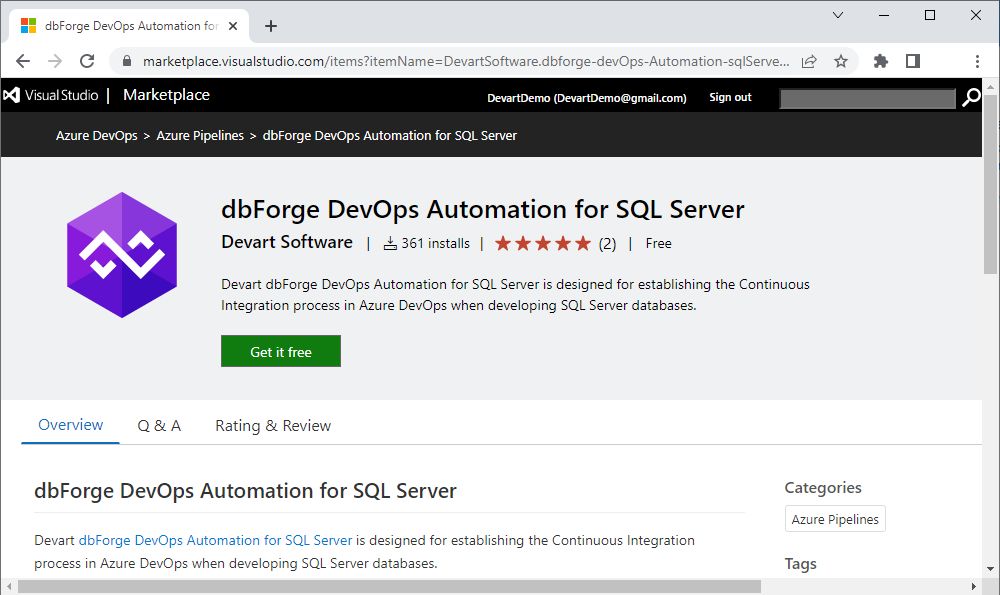Click DevartDemo account name

(x=587, y=98)
